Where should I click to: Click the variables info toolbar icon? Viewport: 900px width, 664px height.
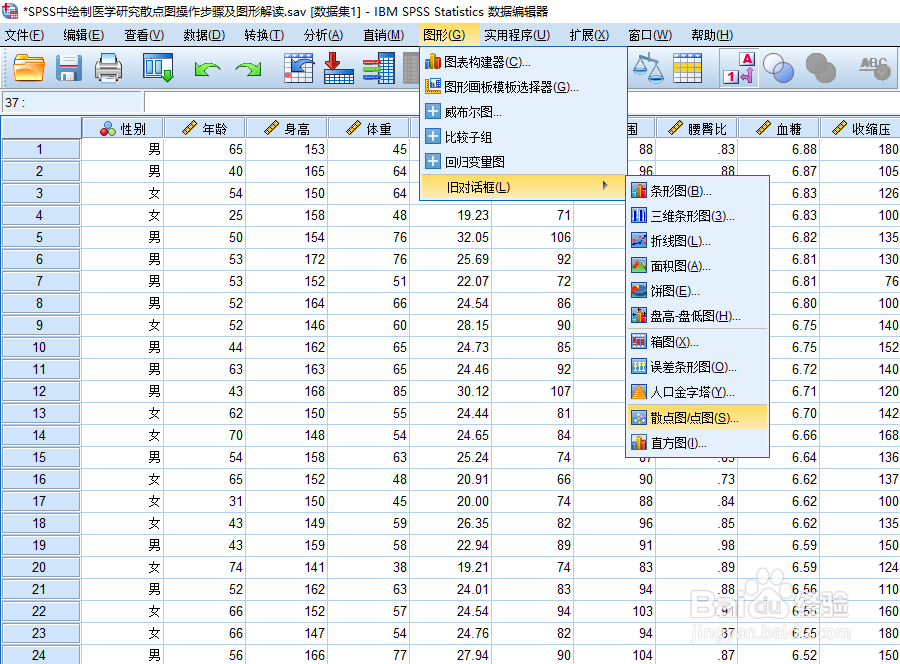pos(378,68)
